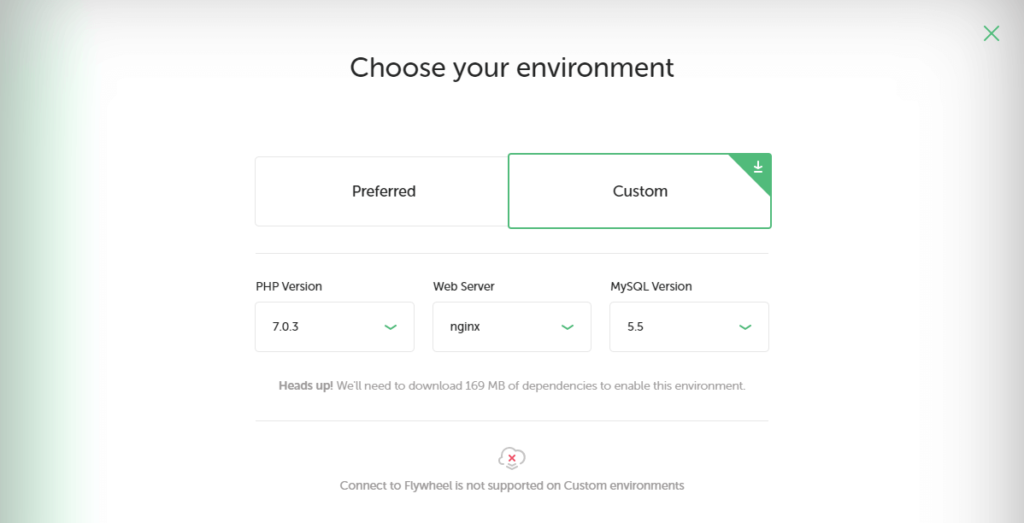The width and height of the screenshot is (1024, 523).
Task: Click the Heads up download notice
Action: point(512,385)
